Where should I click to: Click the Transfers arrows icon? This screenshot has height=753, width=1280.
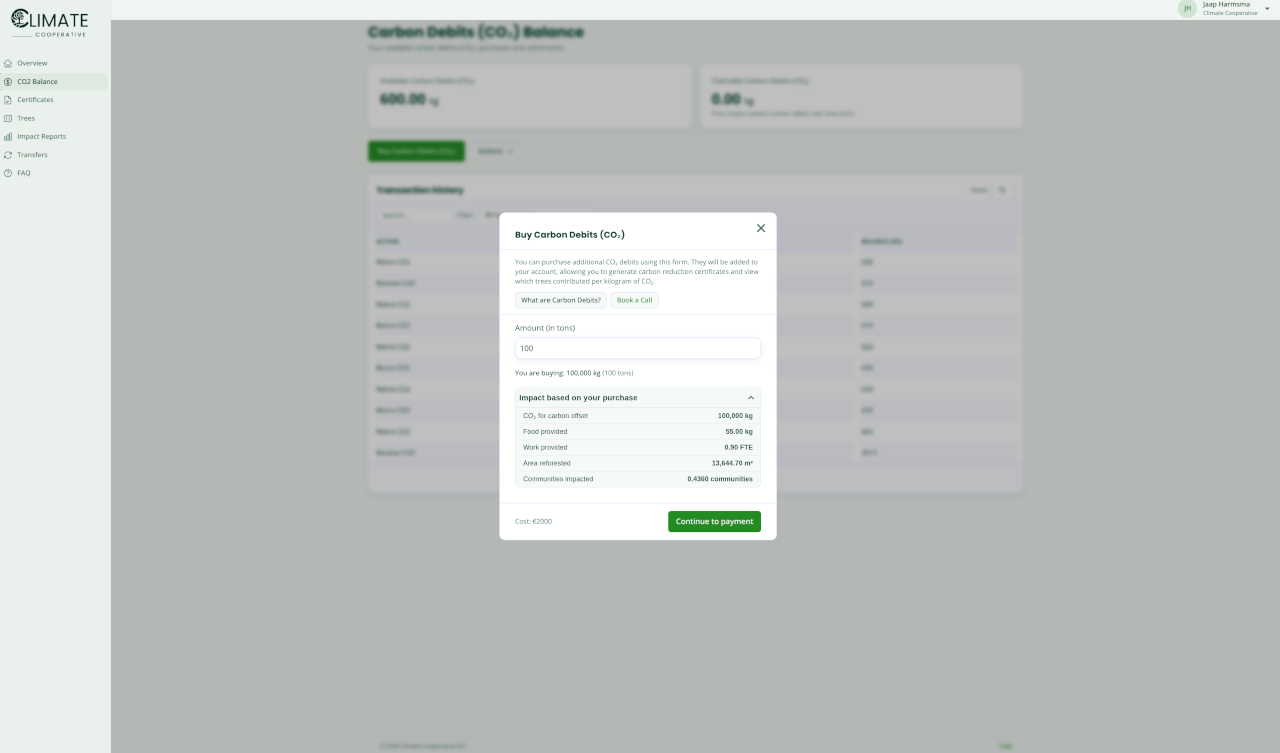point(8,155)
